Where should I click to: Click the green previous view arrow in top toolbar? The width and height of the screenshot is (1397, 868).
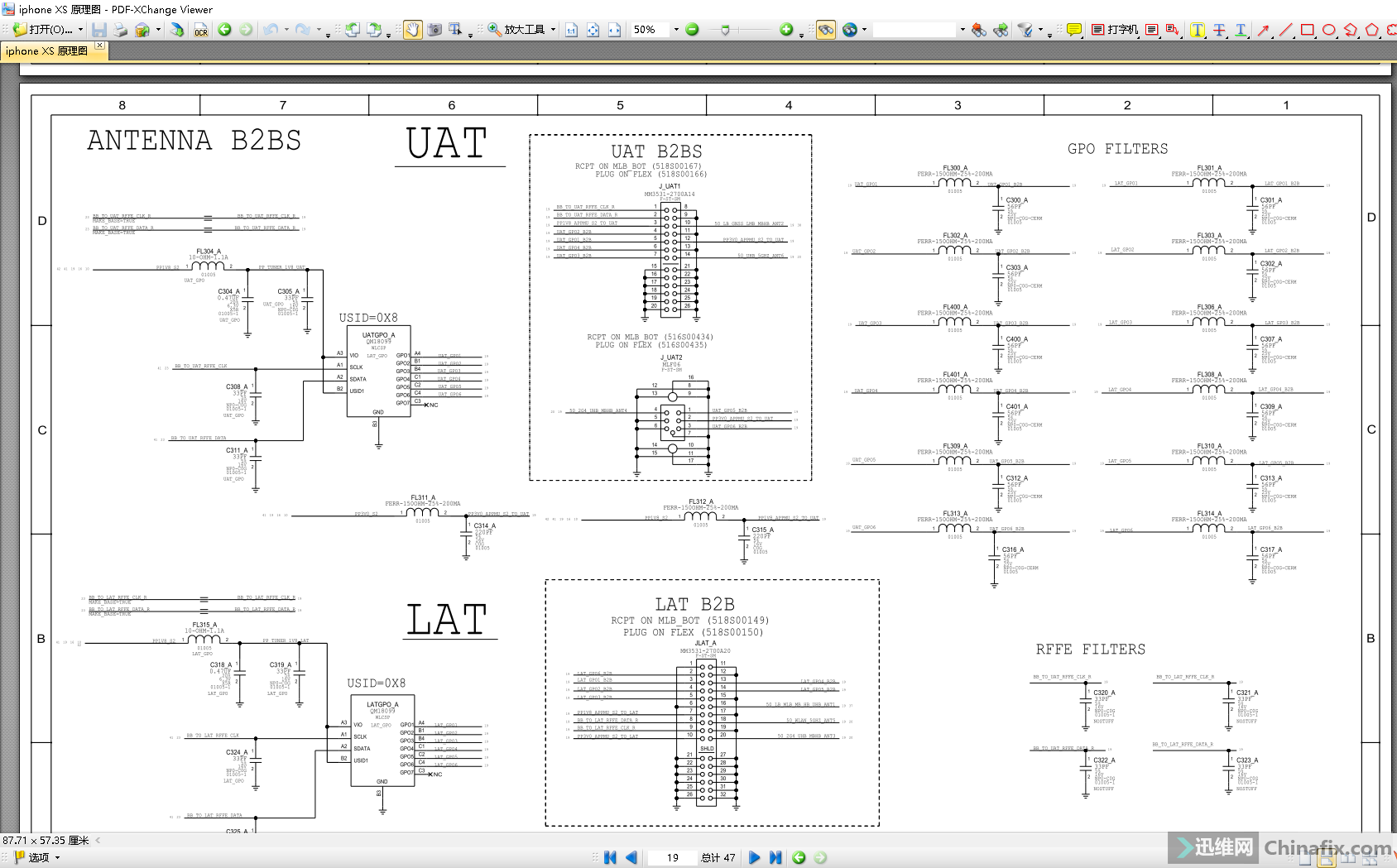tap(224, 30)
